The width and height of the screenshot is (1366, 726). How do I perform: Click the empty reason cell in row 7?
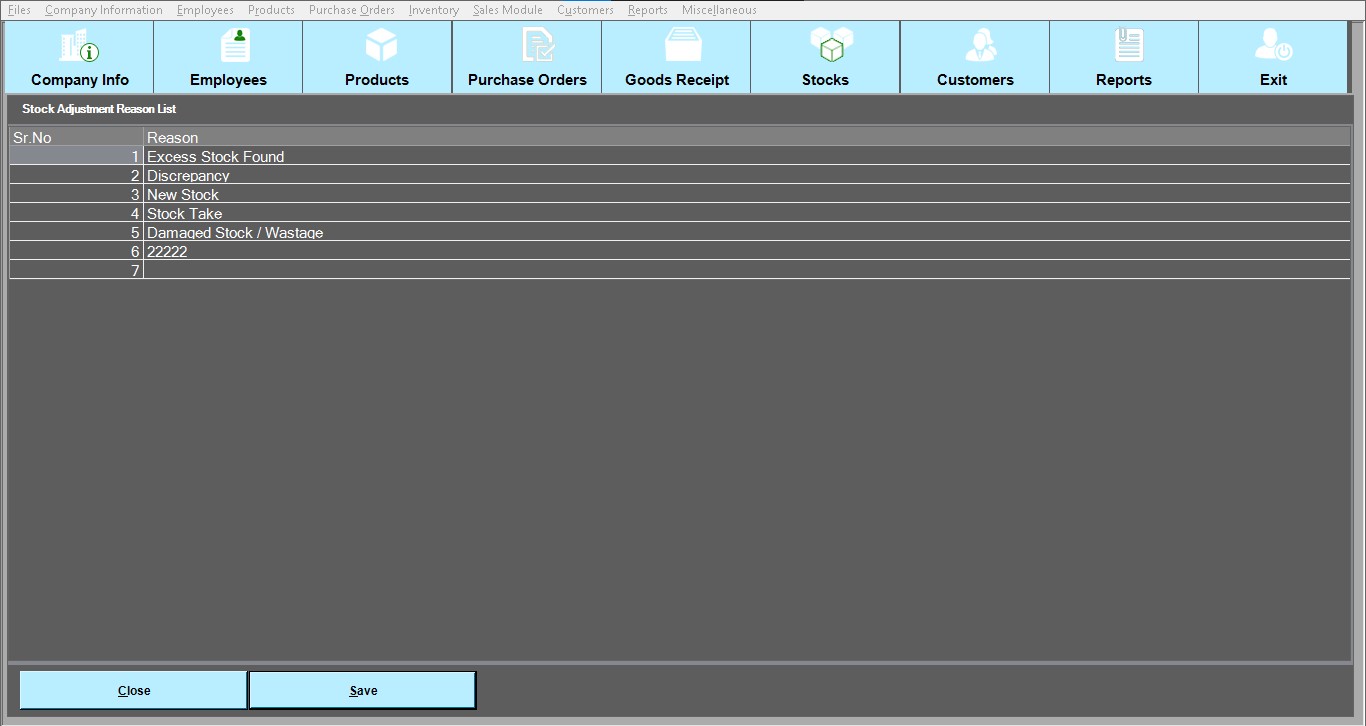coord(746,270)
